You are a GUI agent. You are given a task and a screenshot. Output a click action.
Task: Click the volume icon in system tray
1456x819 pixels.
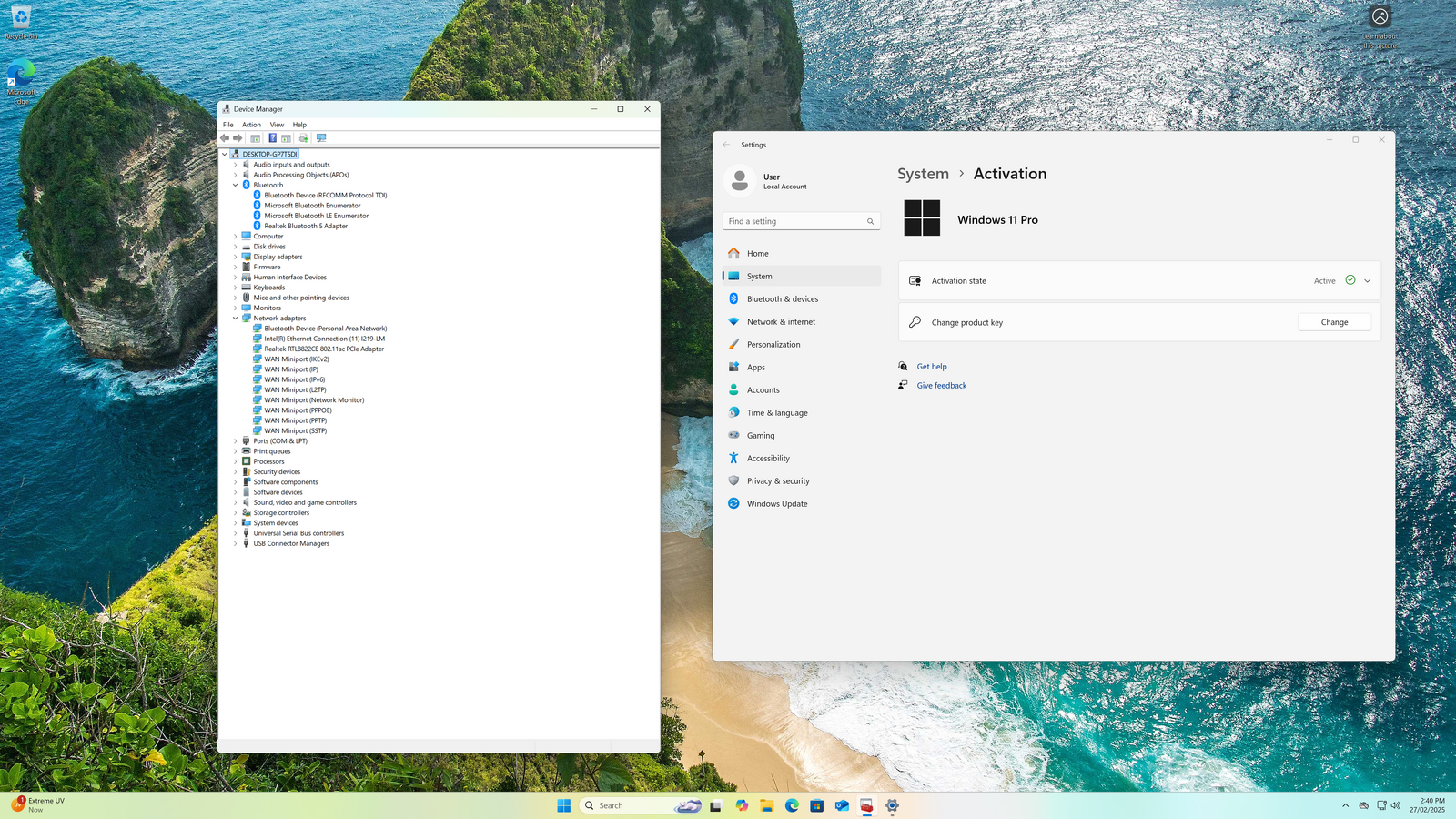[x=1396, y=805]
